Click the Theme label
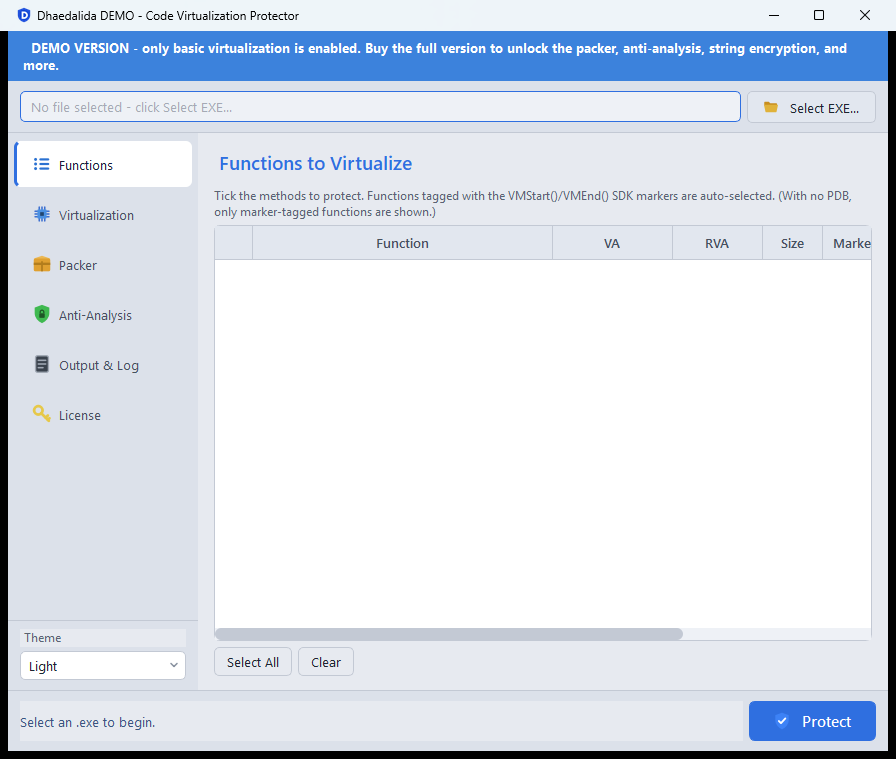Screen dimensions: 896x759 coord(43,638)
